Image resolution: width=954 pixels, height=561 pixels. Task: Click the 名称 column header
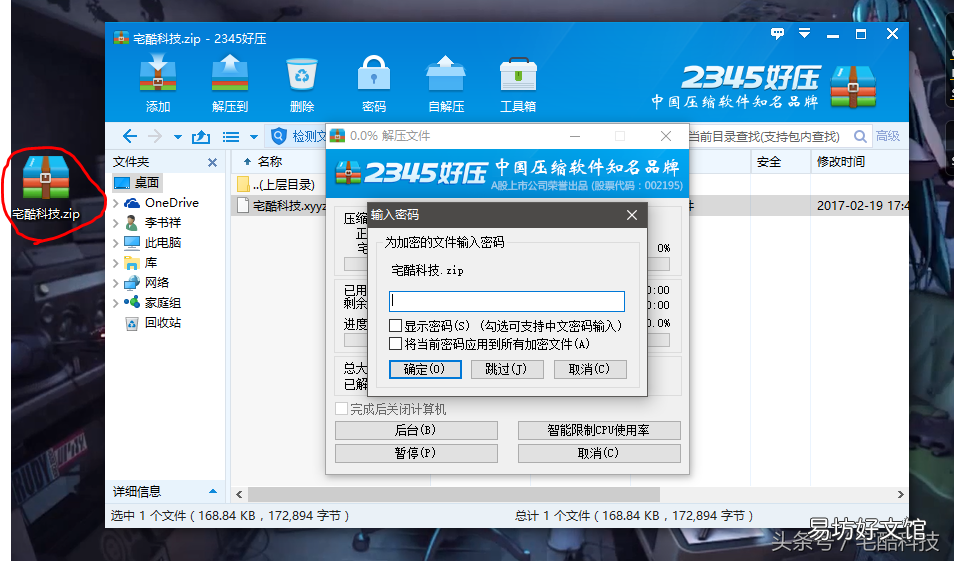270,162
